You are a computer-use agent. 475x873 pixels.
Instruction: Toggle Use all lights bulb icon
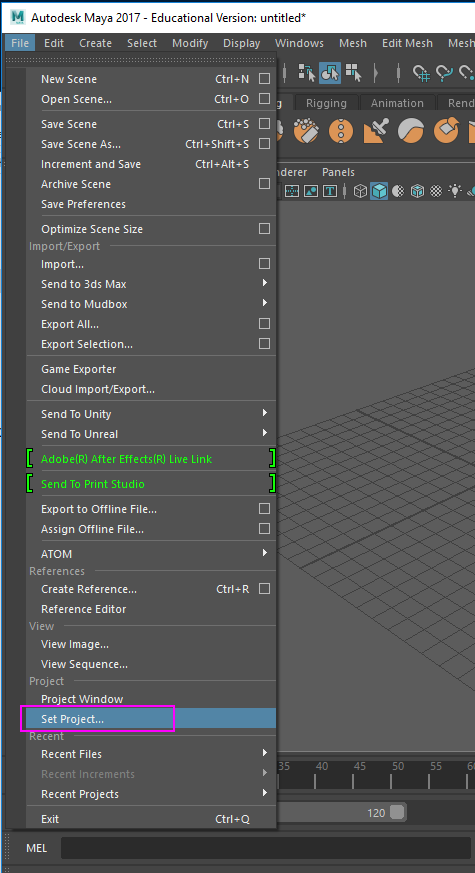[456, 191]
